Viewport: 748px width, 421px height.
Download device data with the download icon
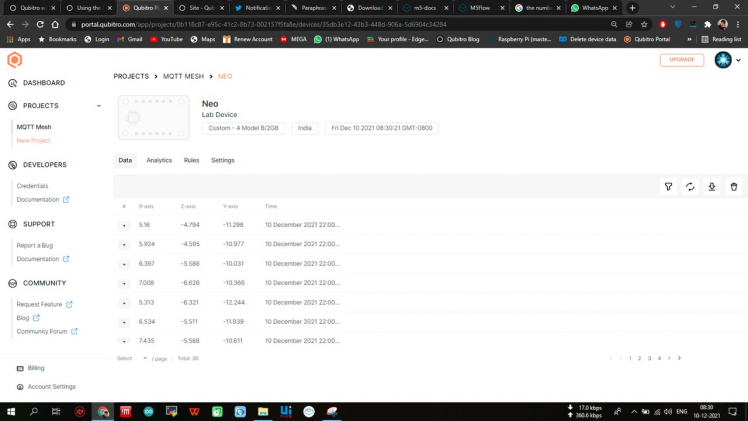tap(712, 186)
